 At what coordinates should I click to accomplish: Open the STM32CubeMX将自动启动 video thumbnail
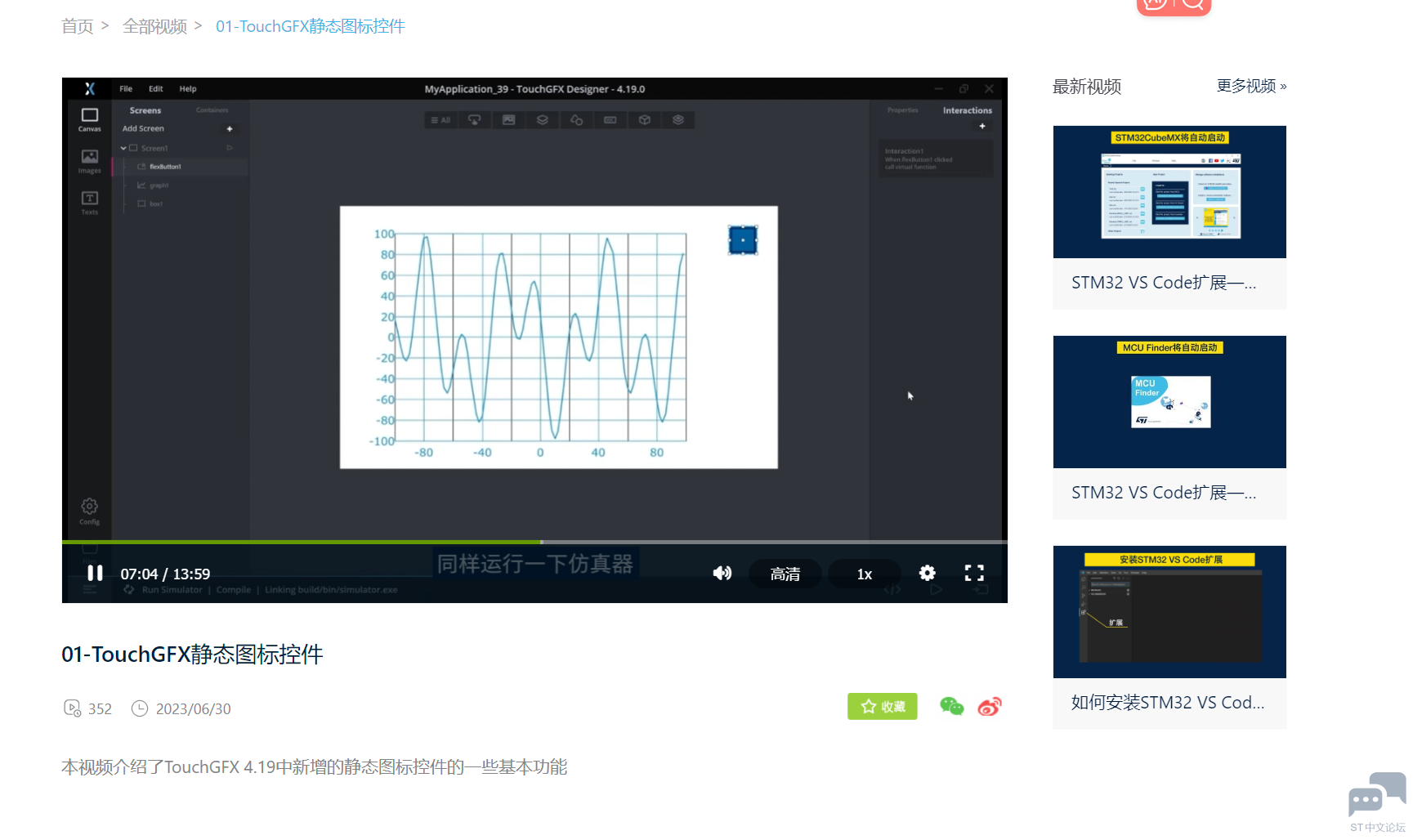pos(1169,192)
